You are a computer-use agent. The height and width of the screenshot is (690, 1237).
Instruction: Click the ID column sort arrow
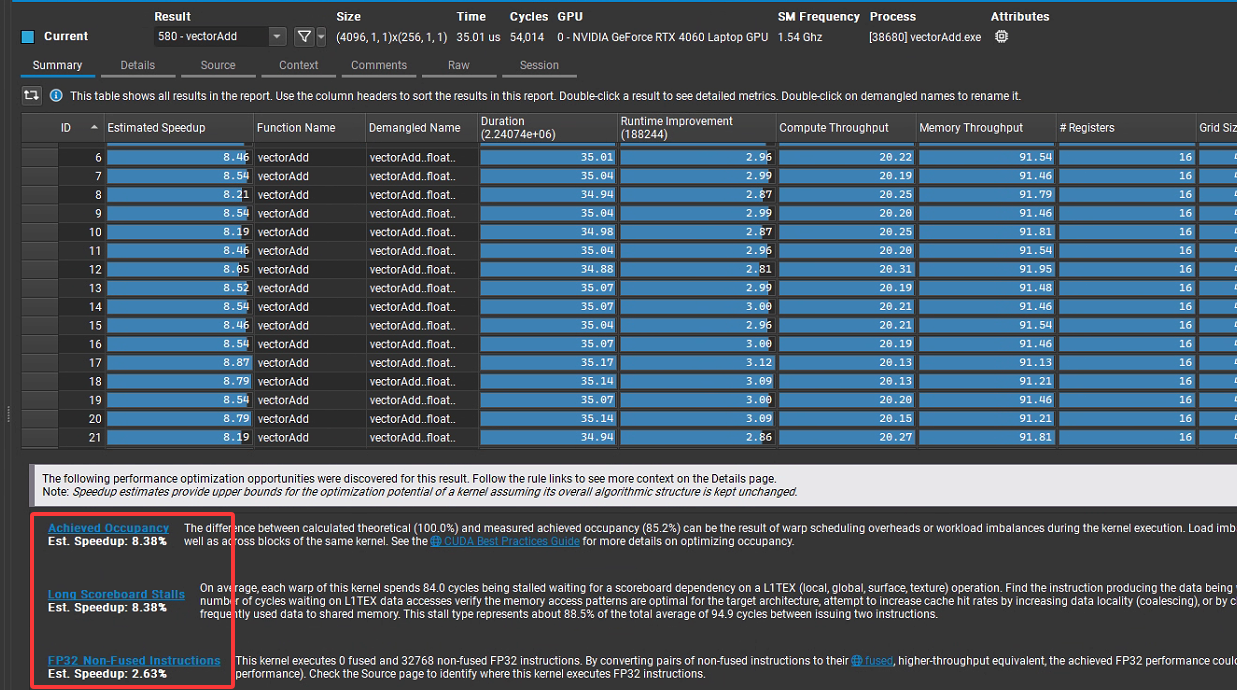click(x=94, y=128)
